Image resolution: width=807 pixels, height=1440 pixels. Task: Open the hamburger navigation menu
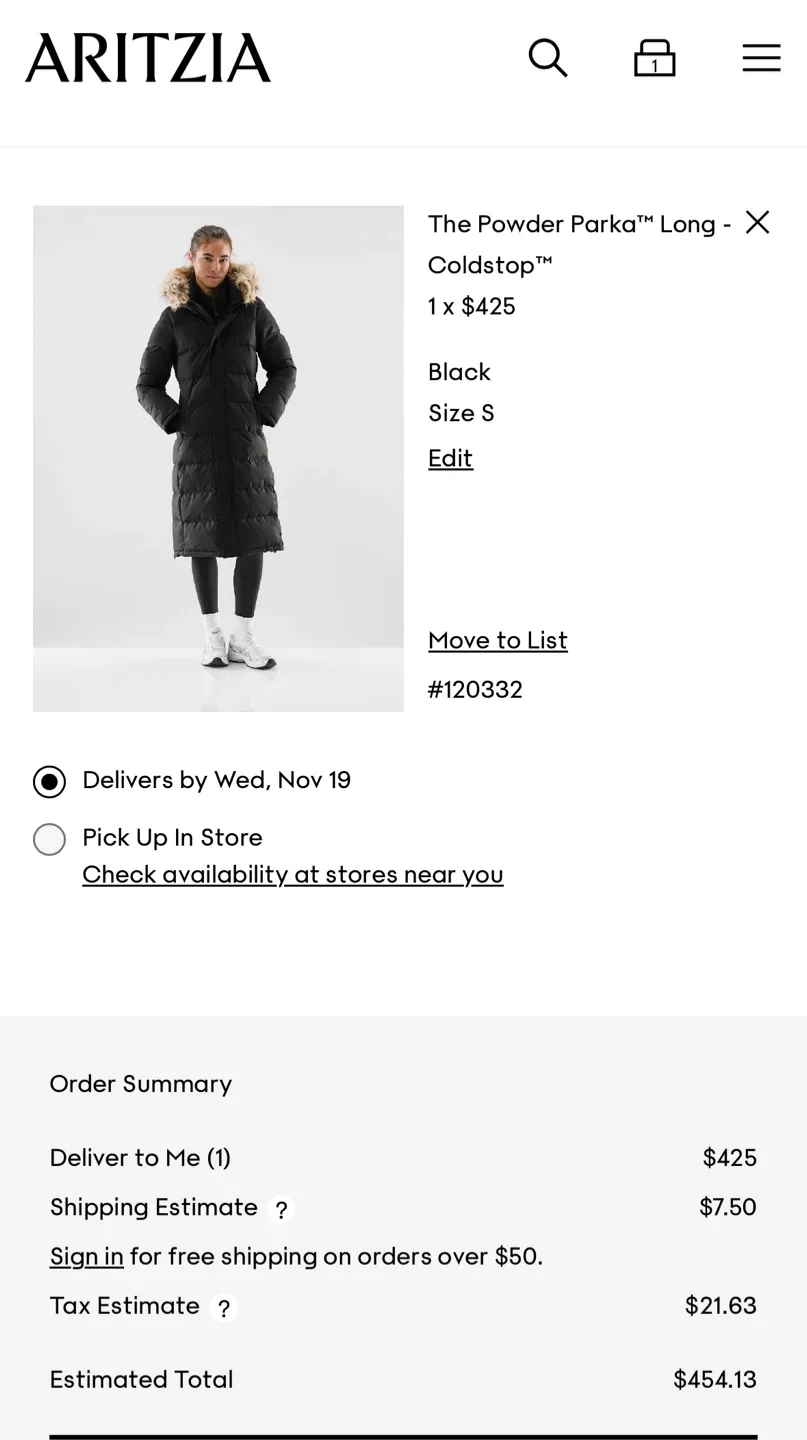pyautogui.click(x=761, y=58)
